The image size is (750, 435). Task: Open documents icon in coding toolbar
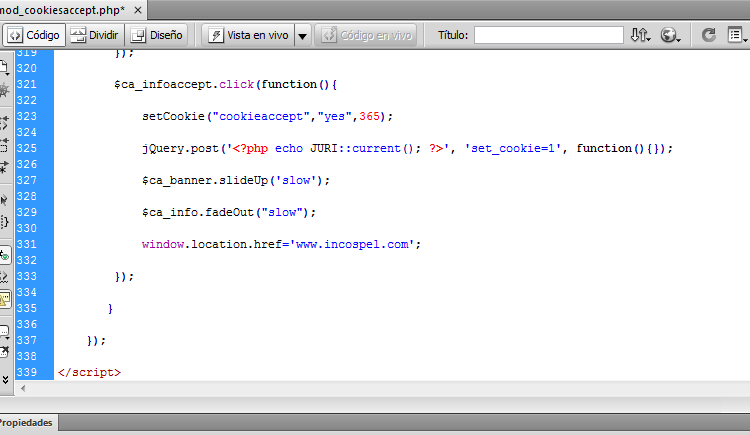click(x=4, y=68)
